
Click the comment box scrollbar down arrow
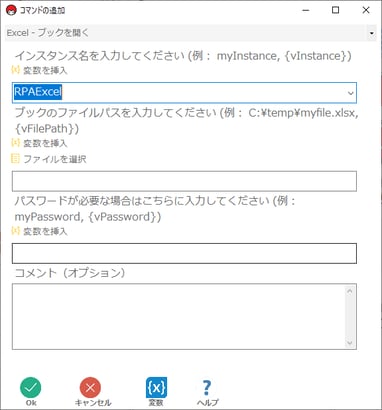(x=350, y=343)
